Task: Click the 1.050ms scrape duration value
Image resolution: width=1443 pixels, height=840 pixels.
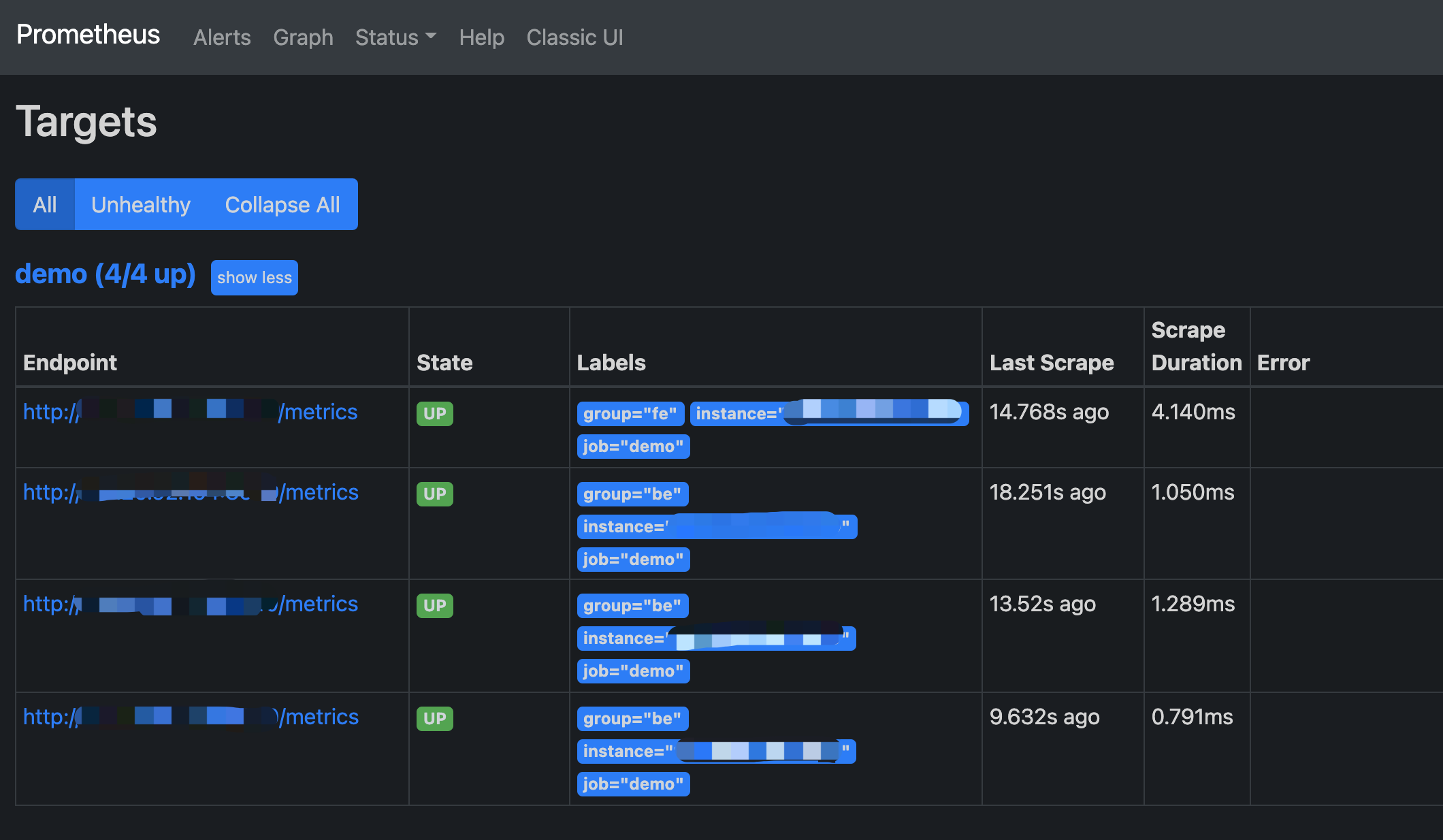Action: click(1193, 492)
